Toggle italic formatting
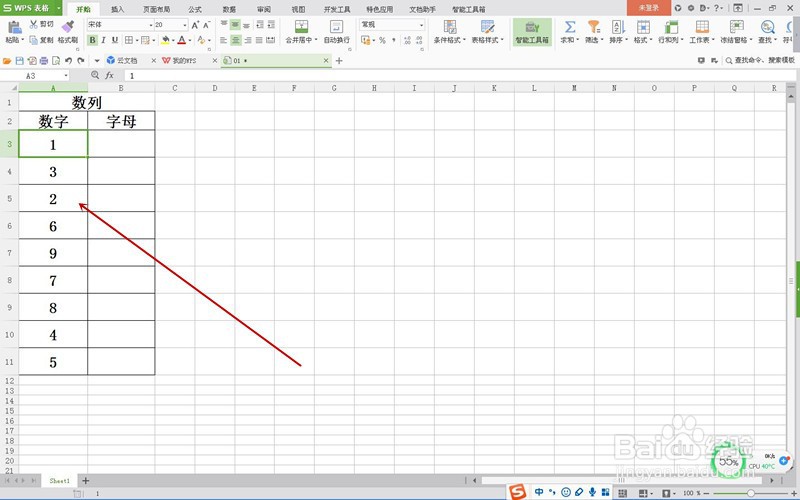800x500 pixels. [104, 40]
